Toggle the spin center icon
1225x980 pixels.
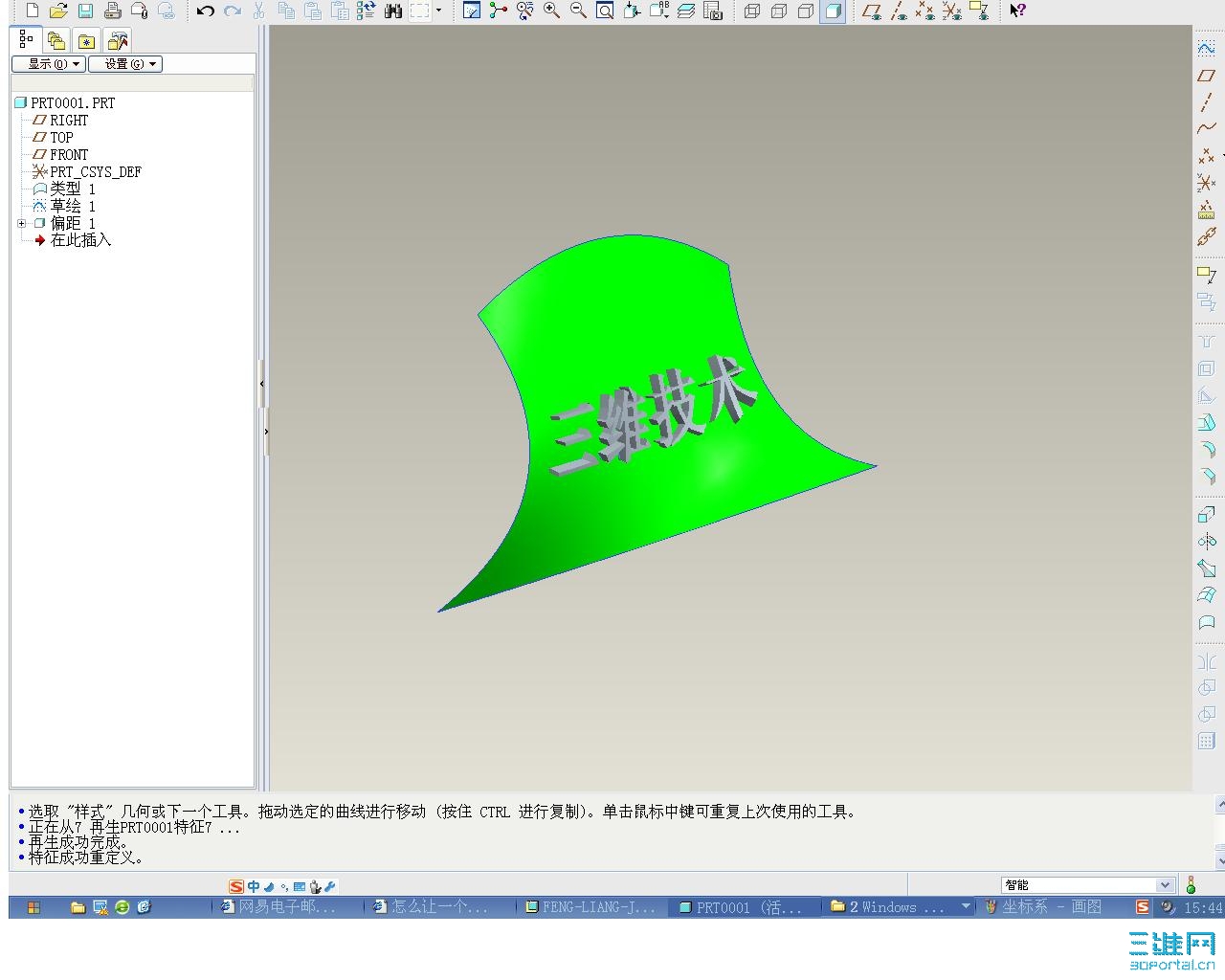point(498,11)
